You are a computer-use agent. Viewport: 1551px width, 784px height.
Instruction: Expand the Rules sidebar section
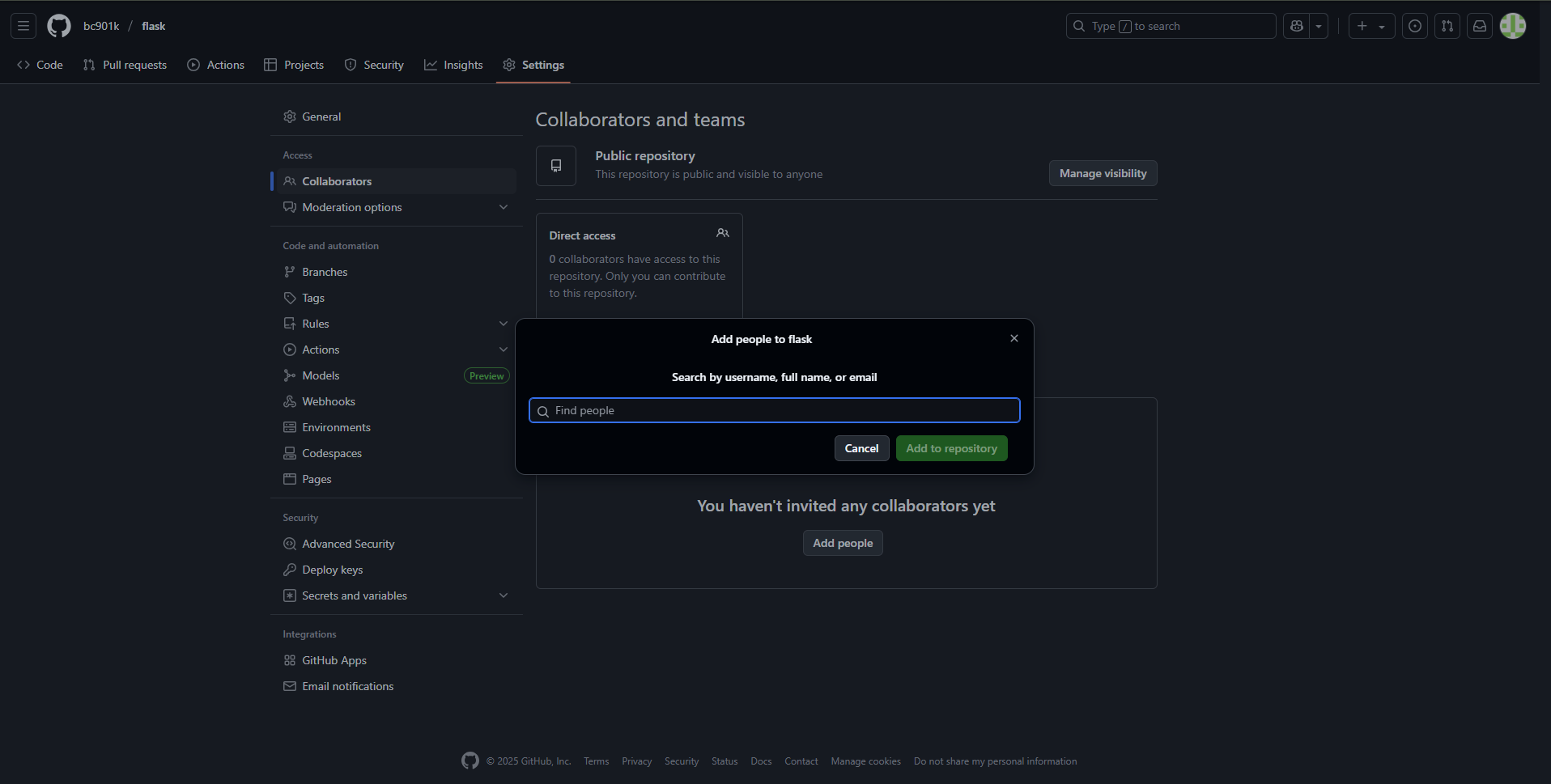[504, 324]
